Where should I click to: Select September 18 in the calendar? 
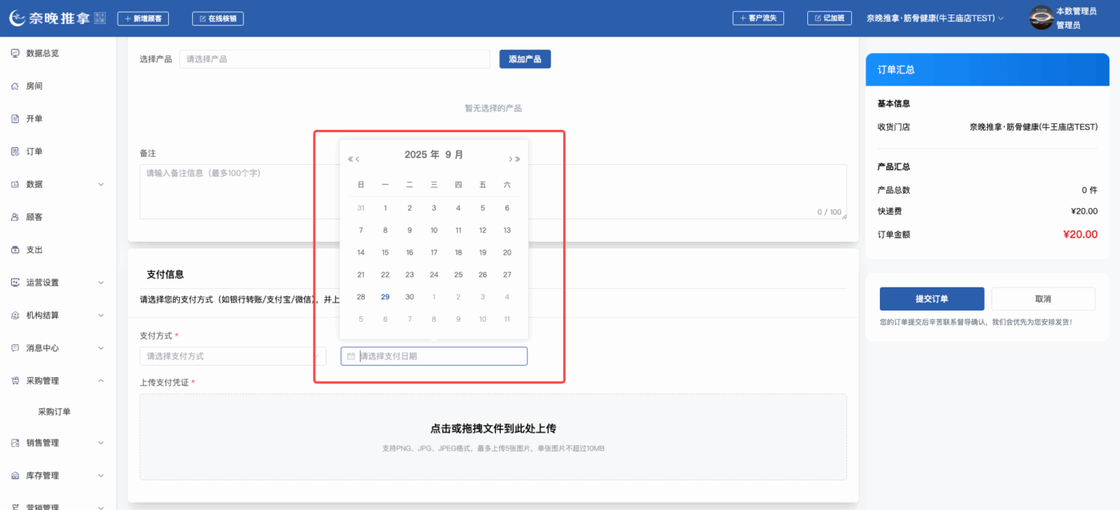(458, 252)
